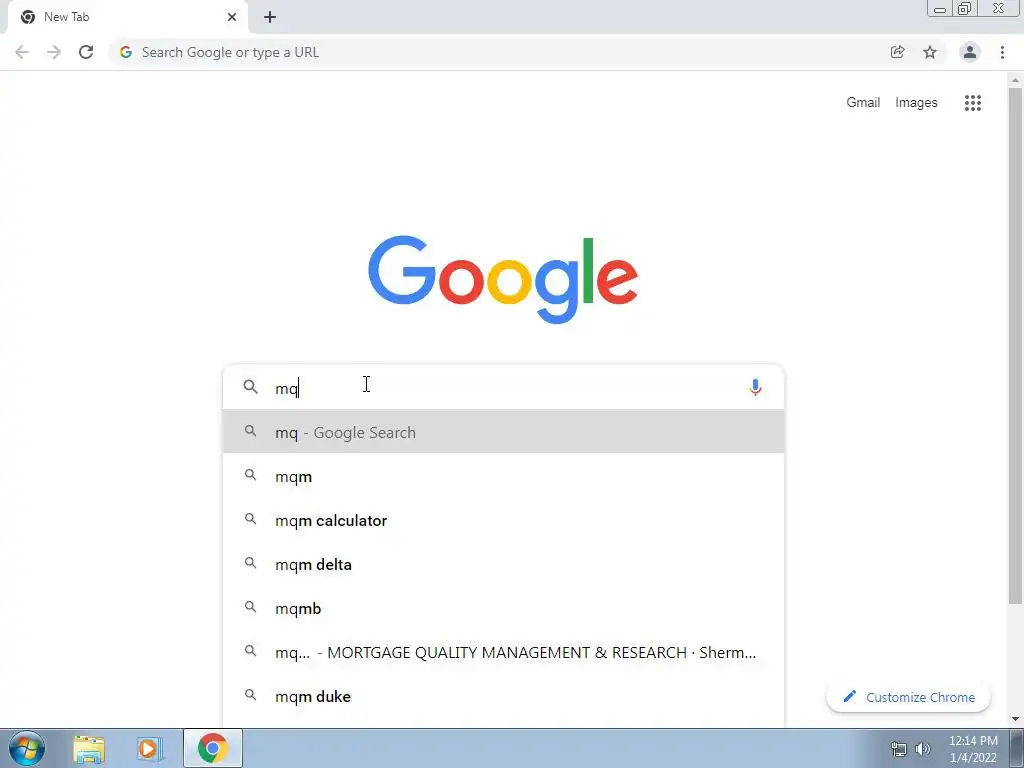Start voice search with the microphone
The height and width of the screenshot is (768, 1024).
click(755, 387)
